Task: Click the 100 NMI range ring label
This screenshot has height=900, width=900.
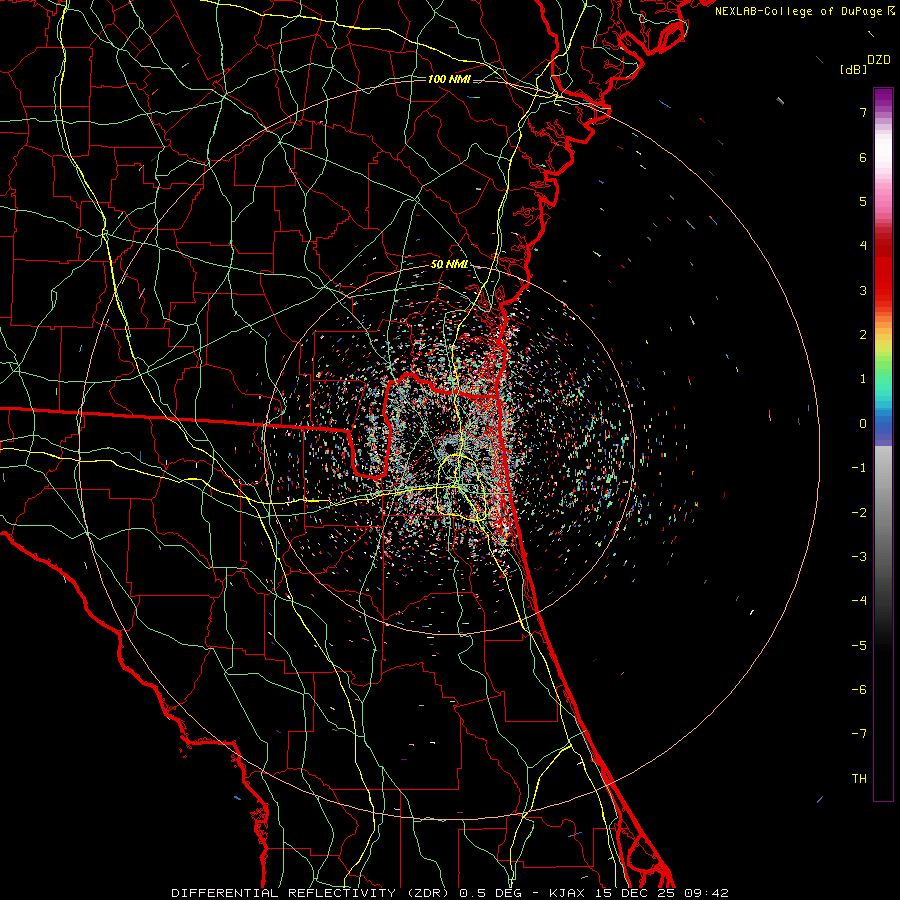Action: (x=449, y=79)
